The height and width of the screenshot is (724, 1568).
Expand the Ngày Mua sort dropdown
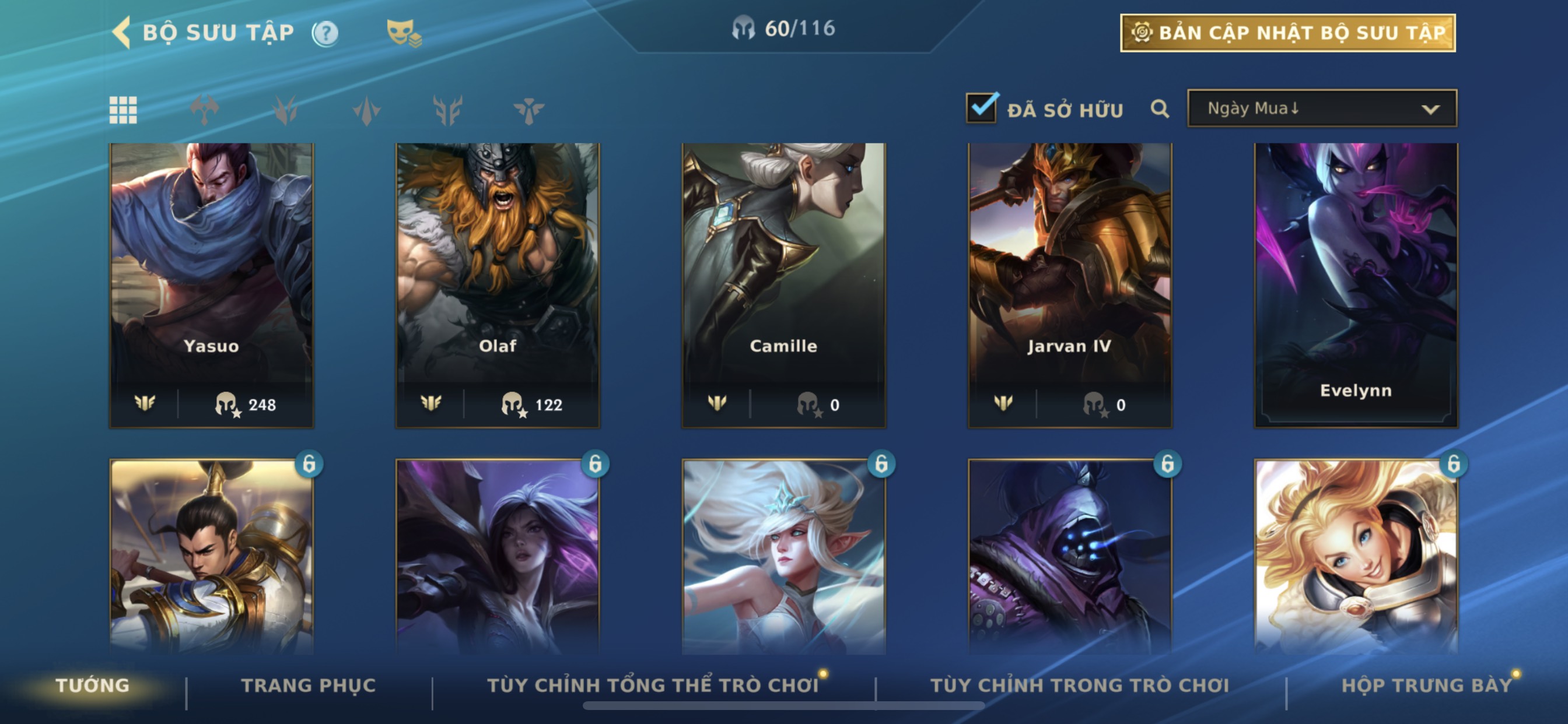click(1322, 109)
